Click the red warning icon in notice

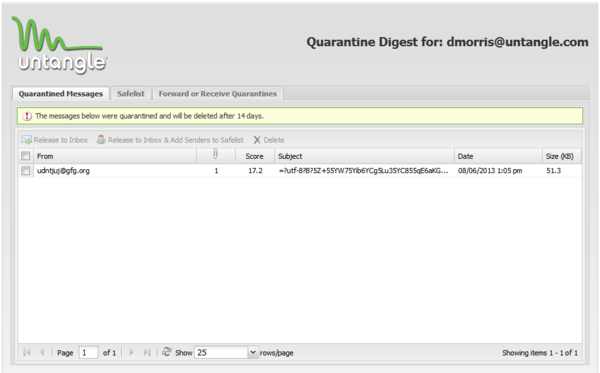click(x=27, y=116)
